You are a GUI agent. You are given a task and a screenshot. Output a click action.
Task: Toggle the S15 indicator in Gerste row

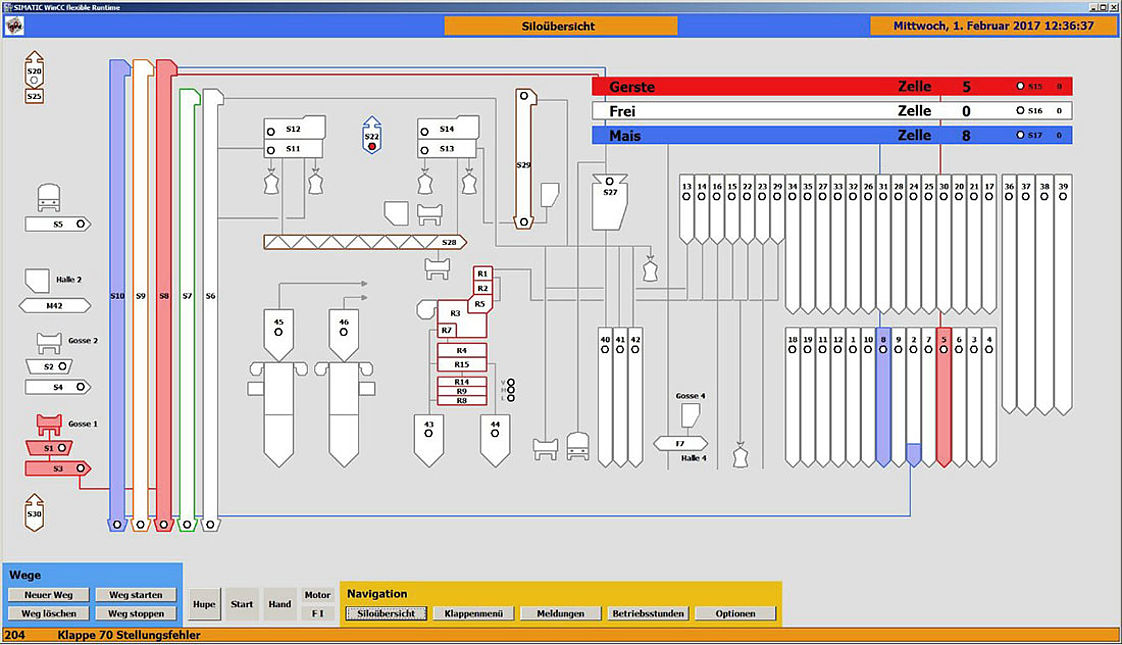pos(1020,86)
